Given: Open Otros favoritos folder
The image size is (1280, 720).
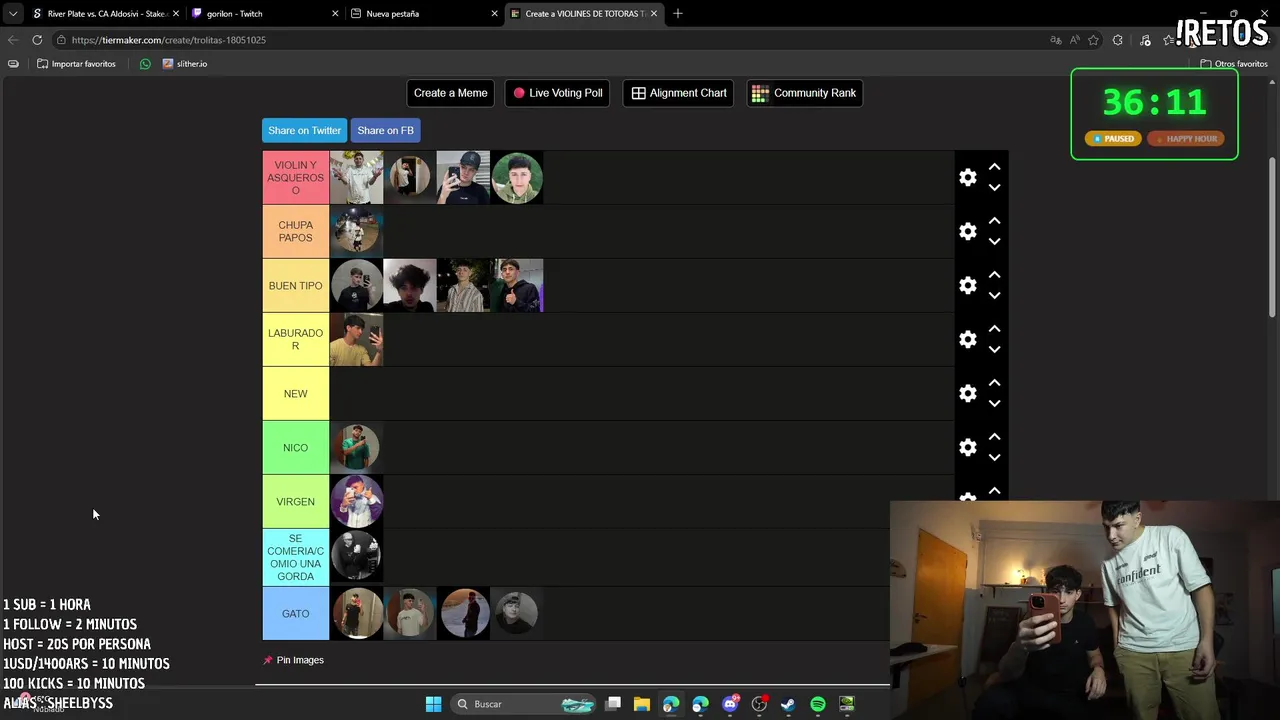Looking at the screenshot, I should tap(1234, 64).
